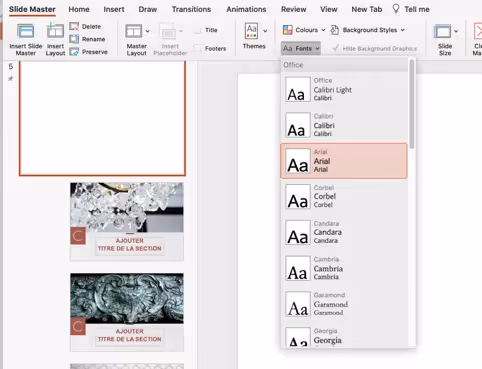Expand the Slide Size dropdown arrow
Viewport: 482px width, 369px height.
[456, 31]
